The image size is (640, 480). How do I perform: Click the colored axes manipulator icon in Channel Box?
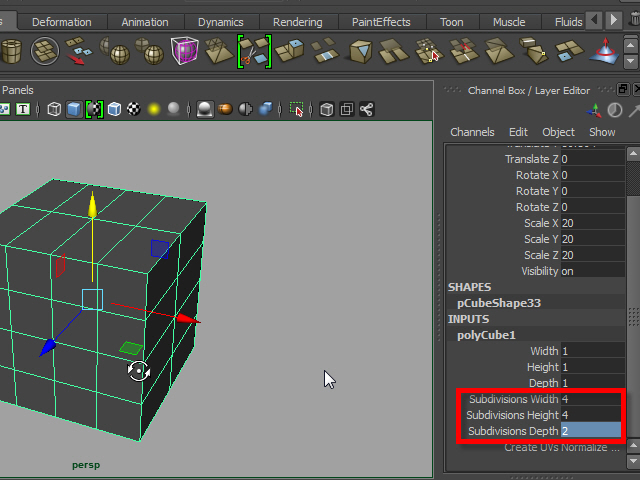tap(594, 110)
